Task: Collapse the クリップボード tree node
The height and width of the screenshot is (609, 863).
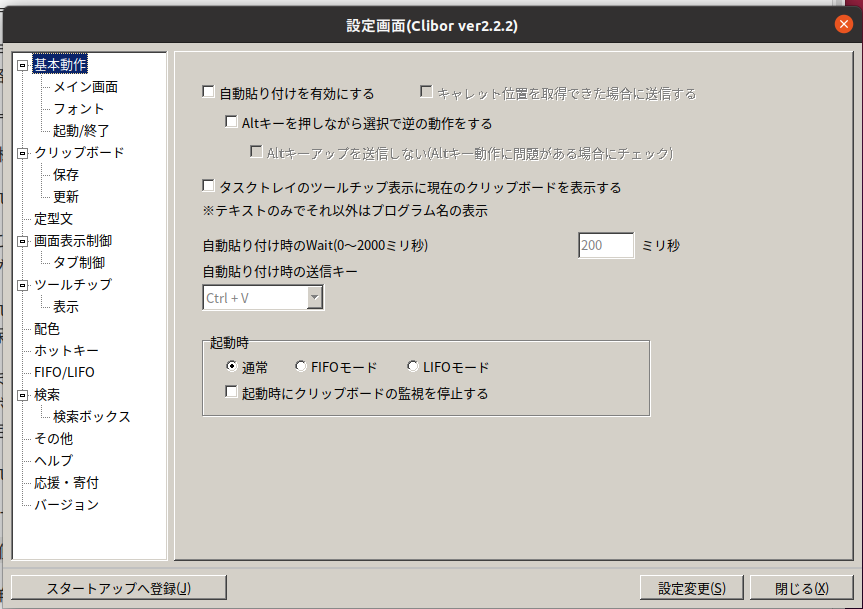Action: pyautogui.click(x=23, y=153)
